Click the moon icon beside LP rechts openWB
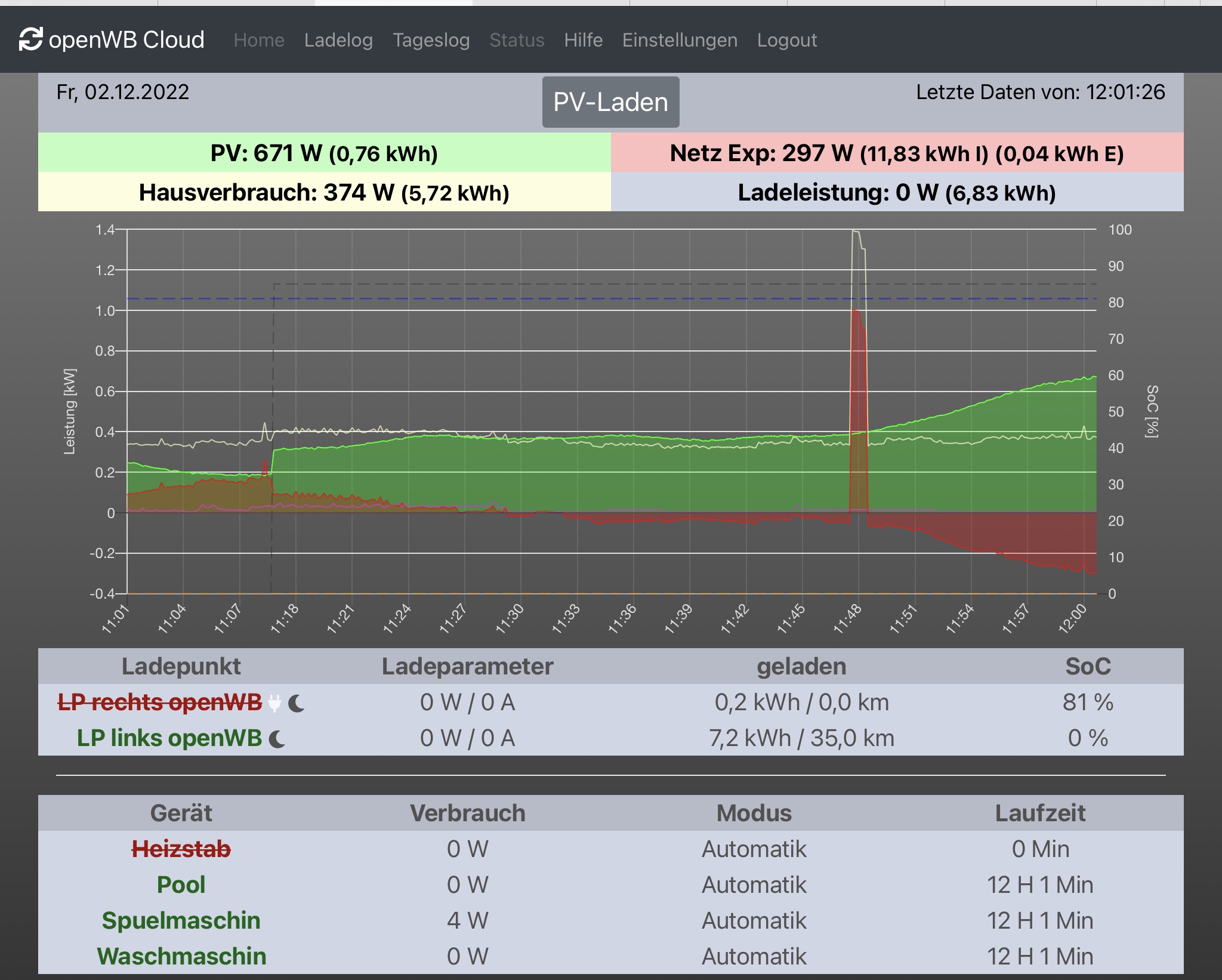This screenshot has width=1222, height=980. tap(297, 703)
